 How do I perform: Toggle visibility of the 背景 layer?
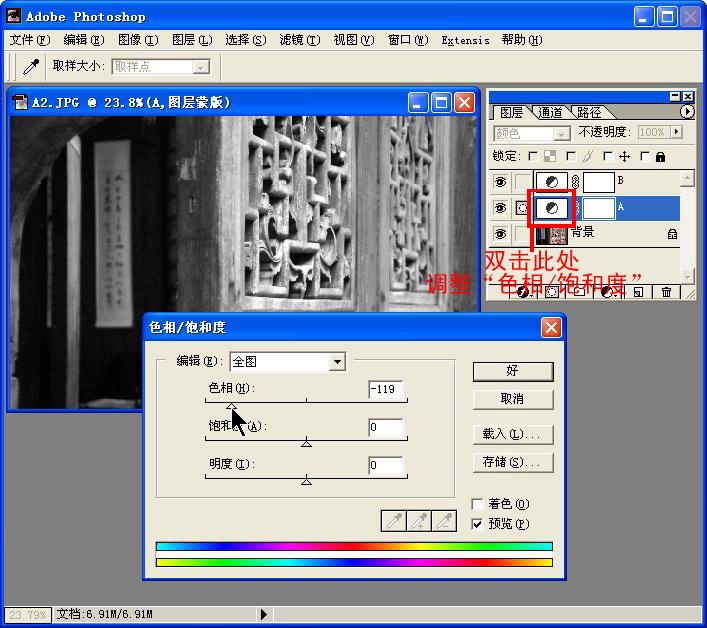coord(501,233)
